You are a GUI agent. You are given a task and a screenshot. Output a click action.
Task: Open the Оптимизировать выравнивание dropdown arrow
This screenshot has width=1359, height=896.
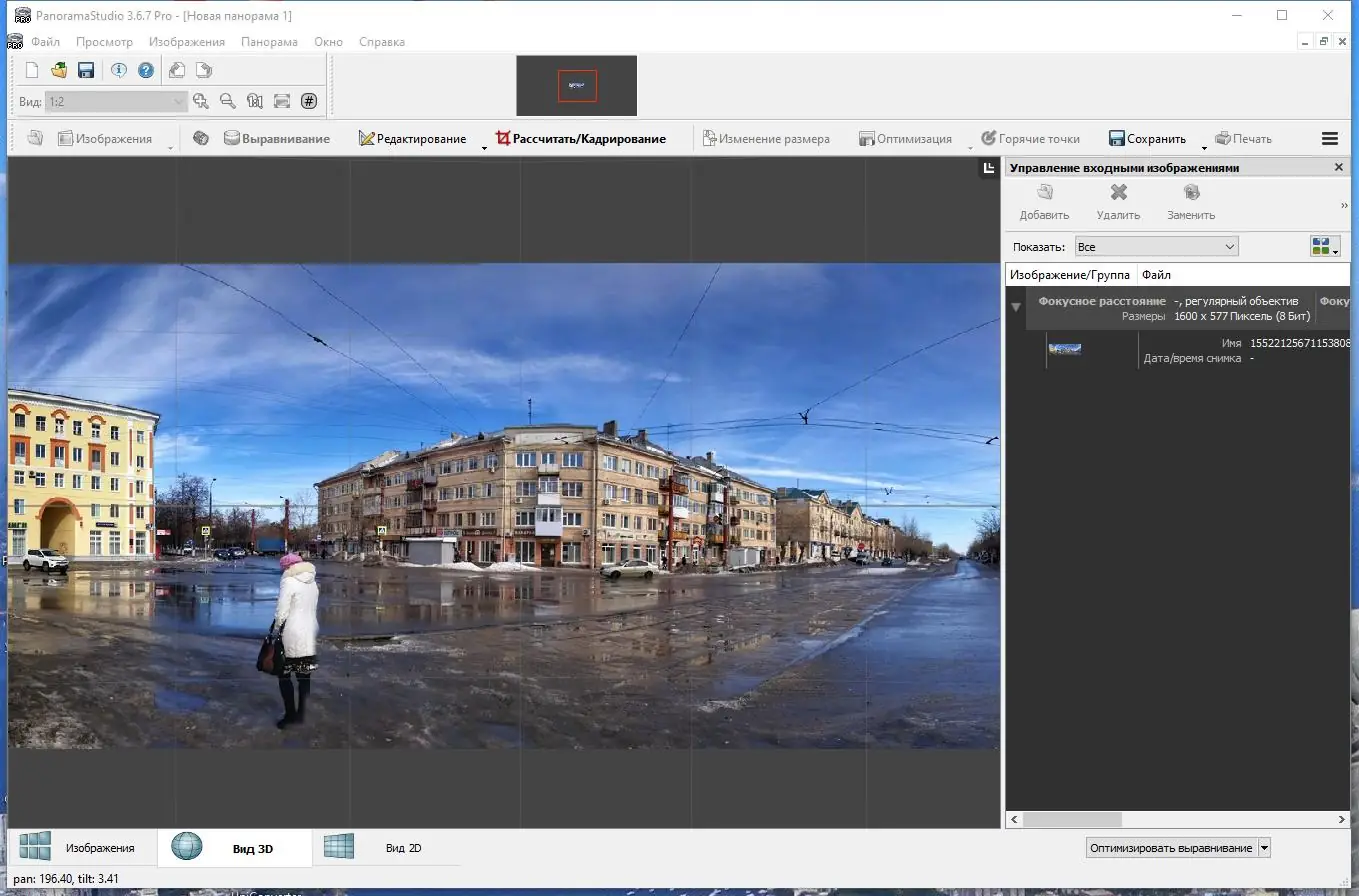[x=1264, y=848]
